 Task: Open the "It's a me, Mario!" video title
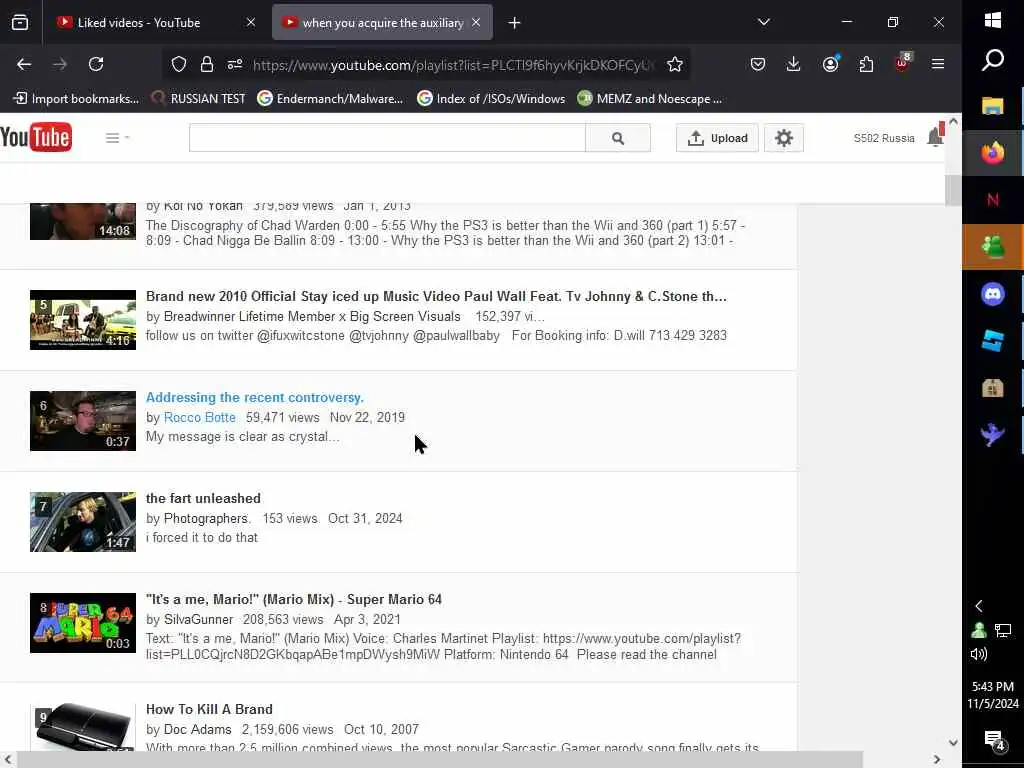[294, 600]
